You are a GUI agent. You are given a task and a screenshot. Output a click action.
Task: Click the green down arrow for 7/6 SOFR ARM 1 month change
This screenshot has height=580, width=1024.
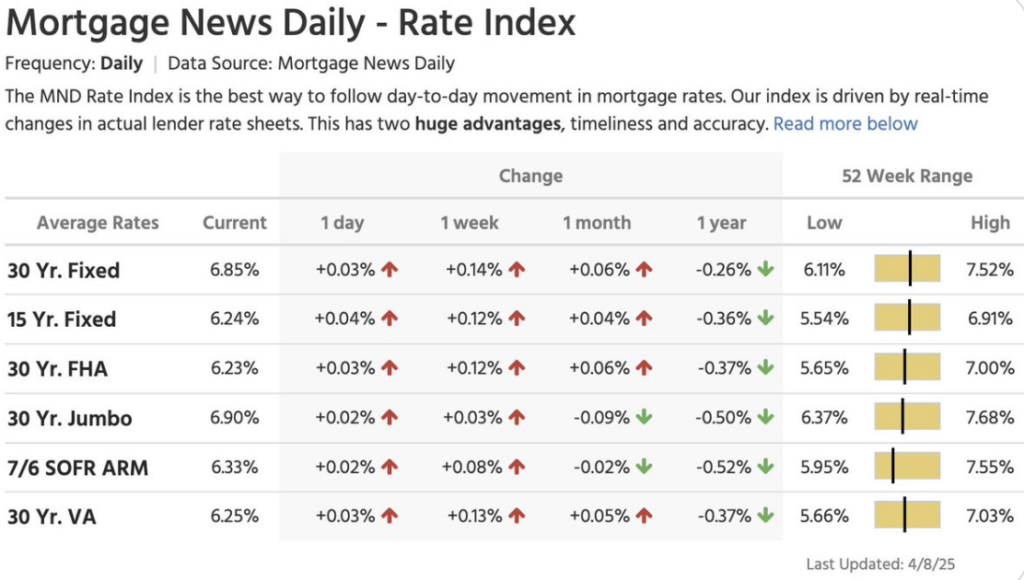(643, 467)
